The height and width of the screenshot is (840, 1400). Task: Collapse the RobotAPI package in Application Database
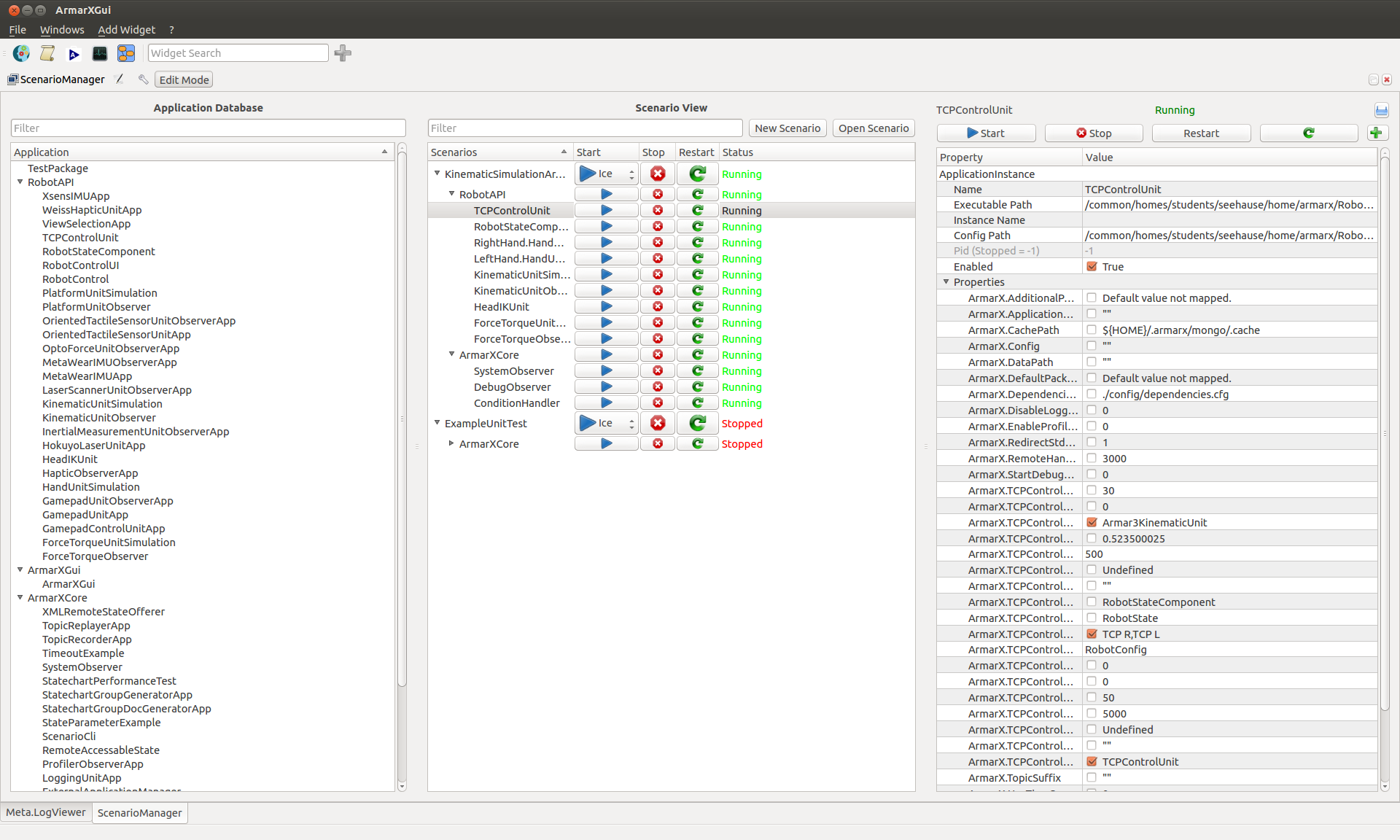[x=20, y=182]
